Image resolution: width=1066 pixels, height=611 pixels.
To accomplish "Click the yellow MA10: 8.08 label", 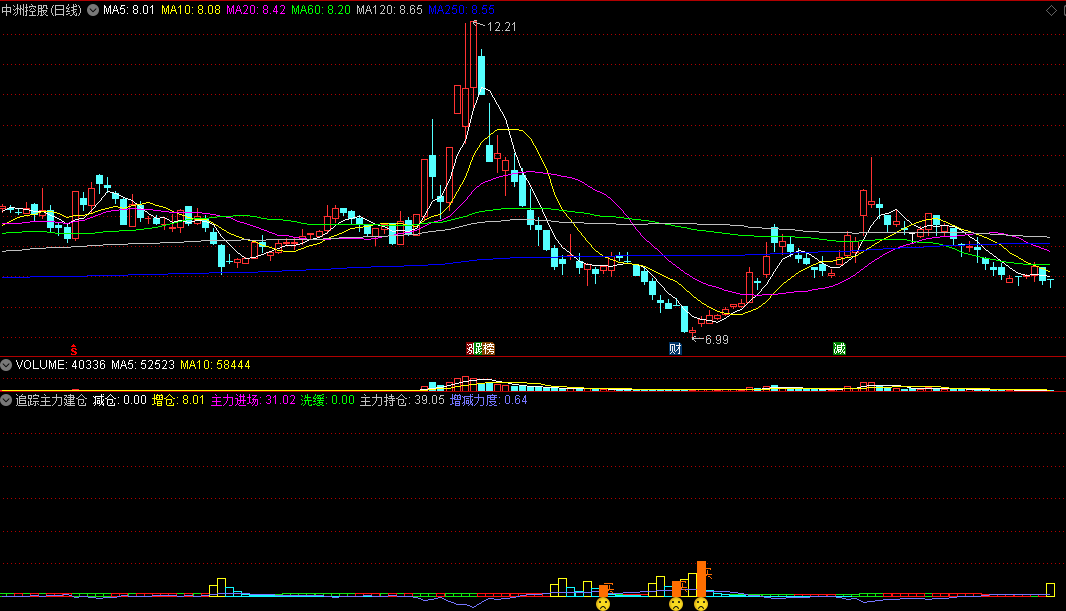I will pyautogui.click(x=191, y=10).
